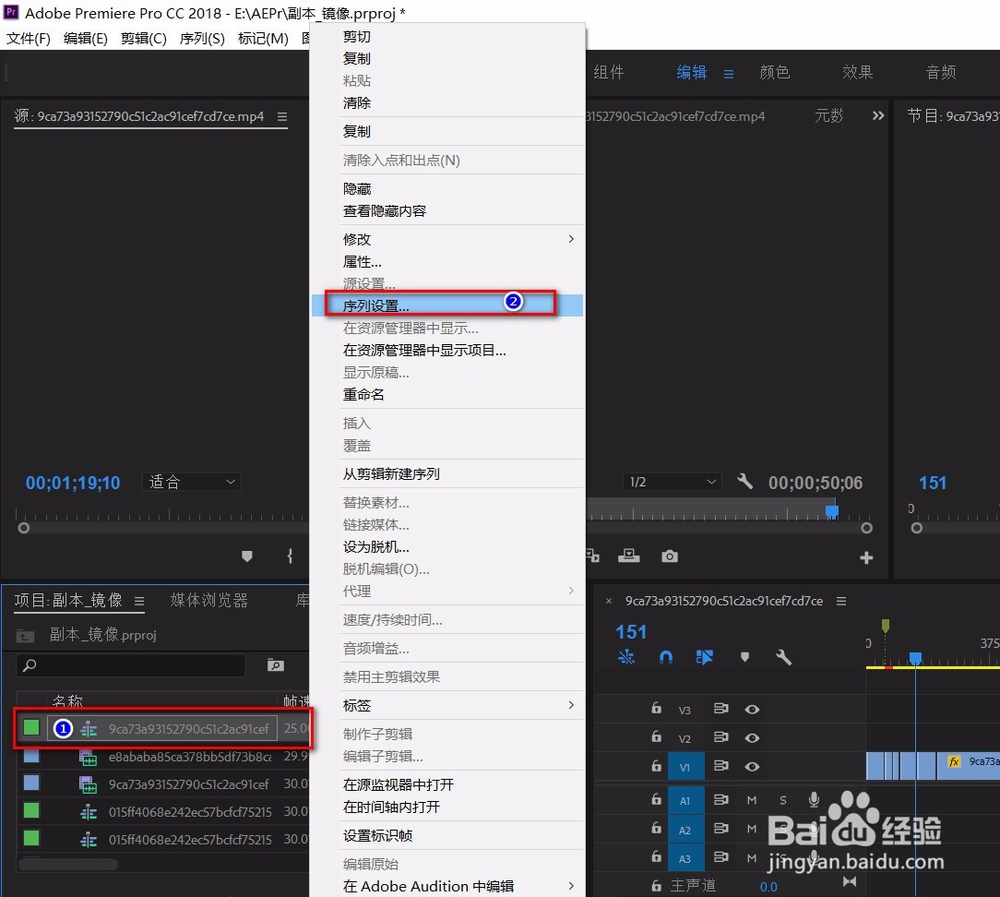Switch to the 效果 workspace
This screenshot has height=897, width=1000.
click(857, 72)
